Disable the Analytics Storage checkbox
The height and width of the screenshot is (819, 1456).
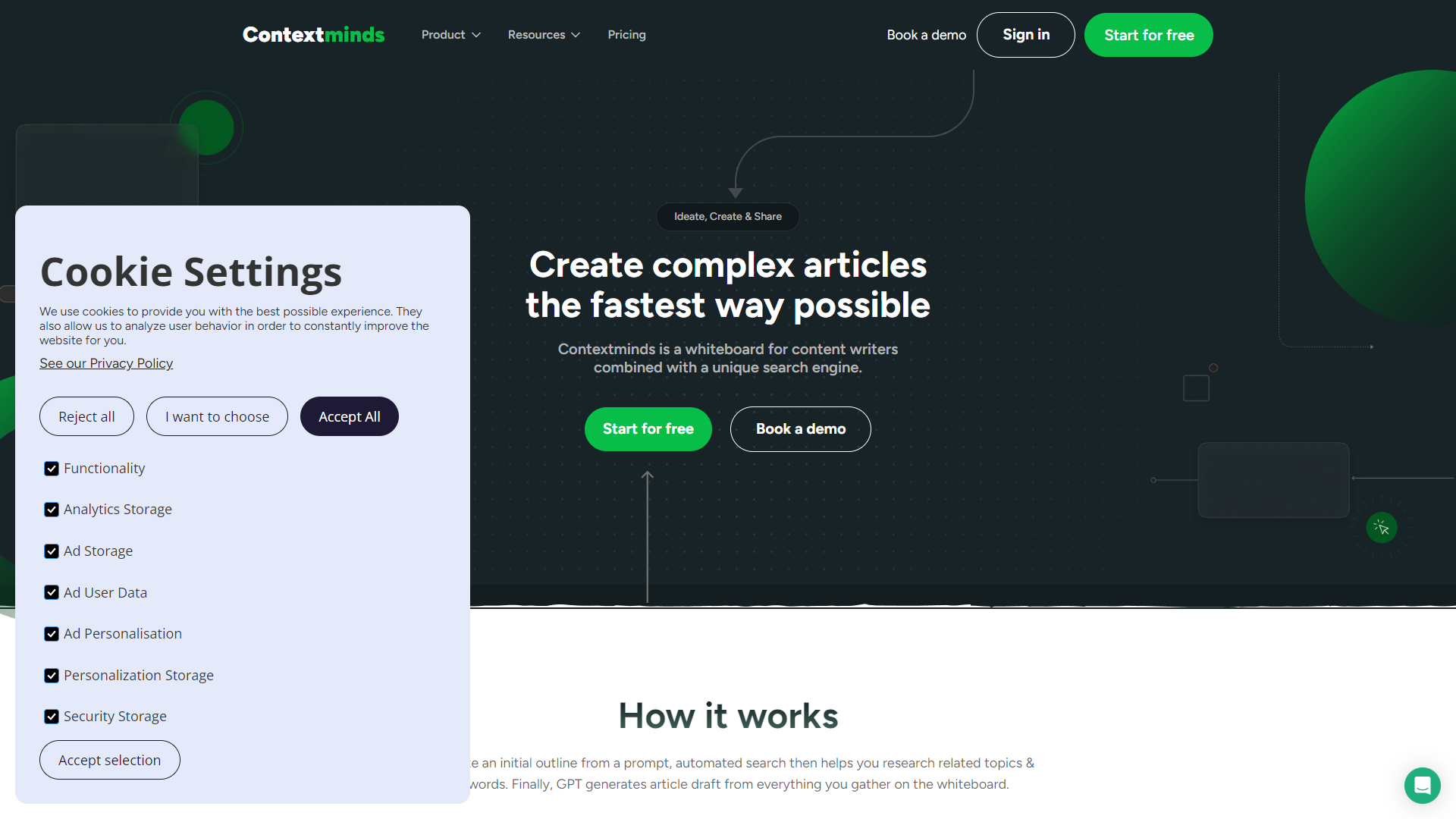click(x=51, y=509)
